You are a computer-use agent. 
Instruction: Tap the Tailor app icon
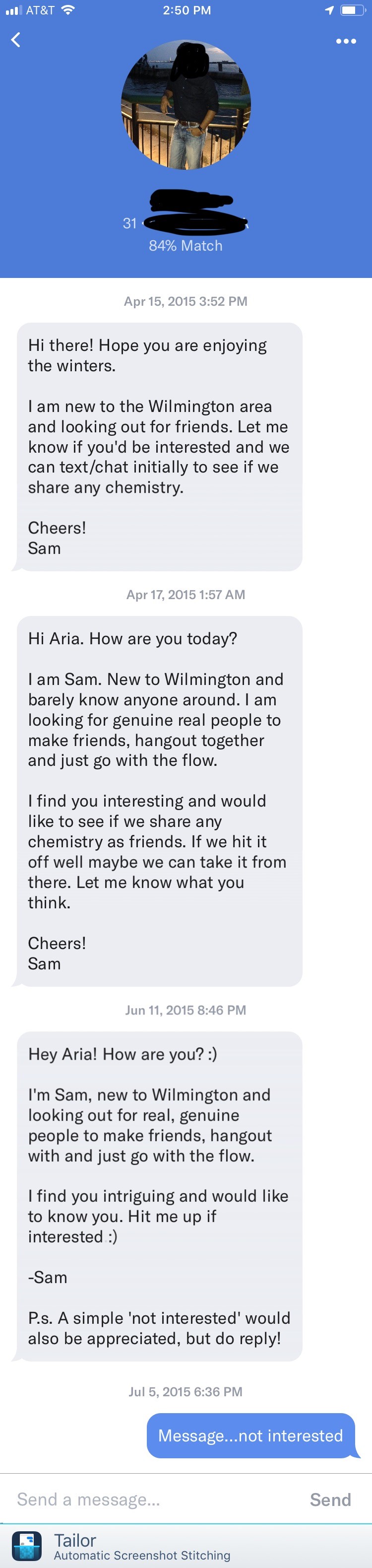pos(27,1546)
